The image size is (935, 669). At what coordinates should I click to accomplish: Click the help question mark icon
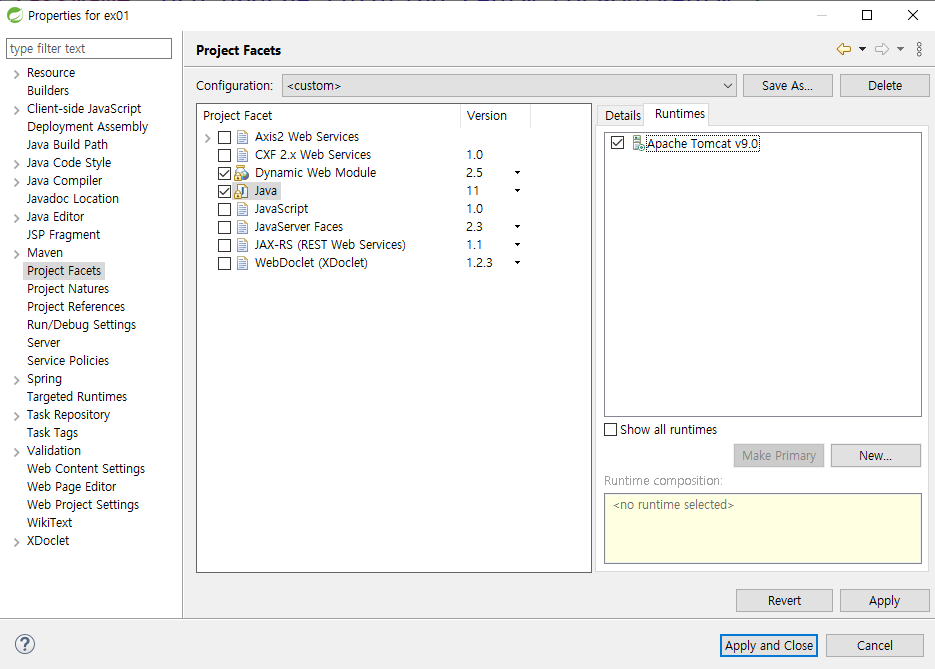[x=25, y=644]
